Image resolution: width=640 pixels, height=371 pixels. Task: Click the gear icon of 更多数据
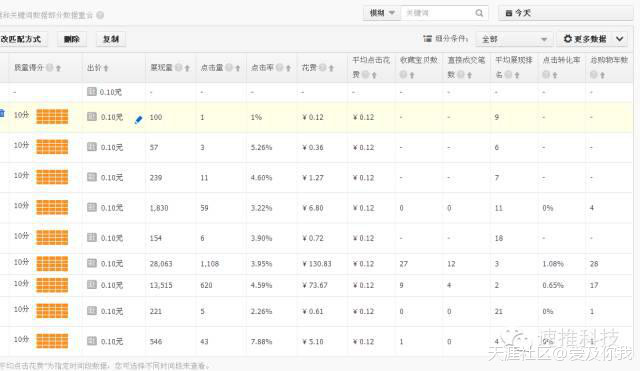(x=567, y=39)
